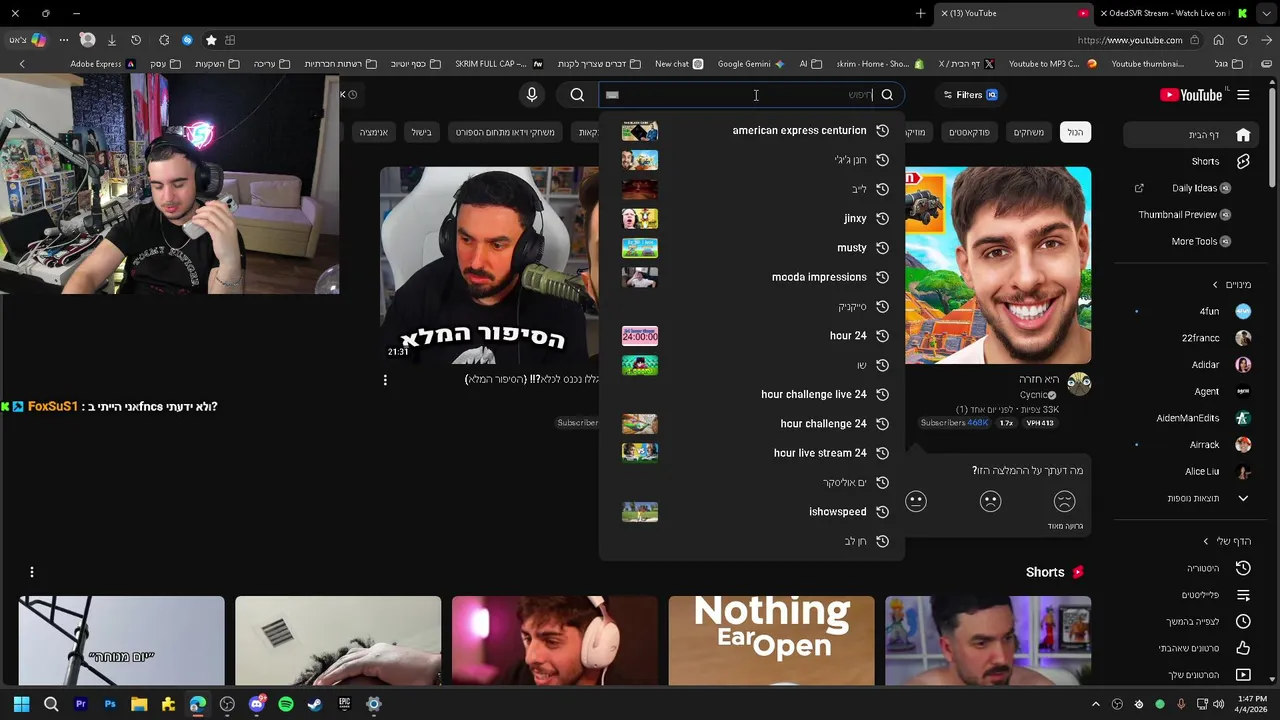This screenshot has width=1280, height=720.
Task: Click thumbnail next to 24 hour suggestion
Action: click(640, 336)
